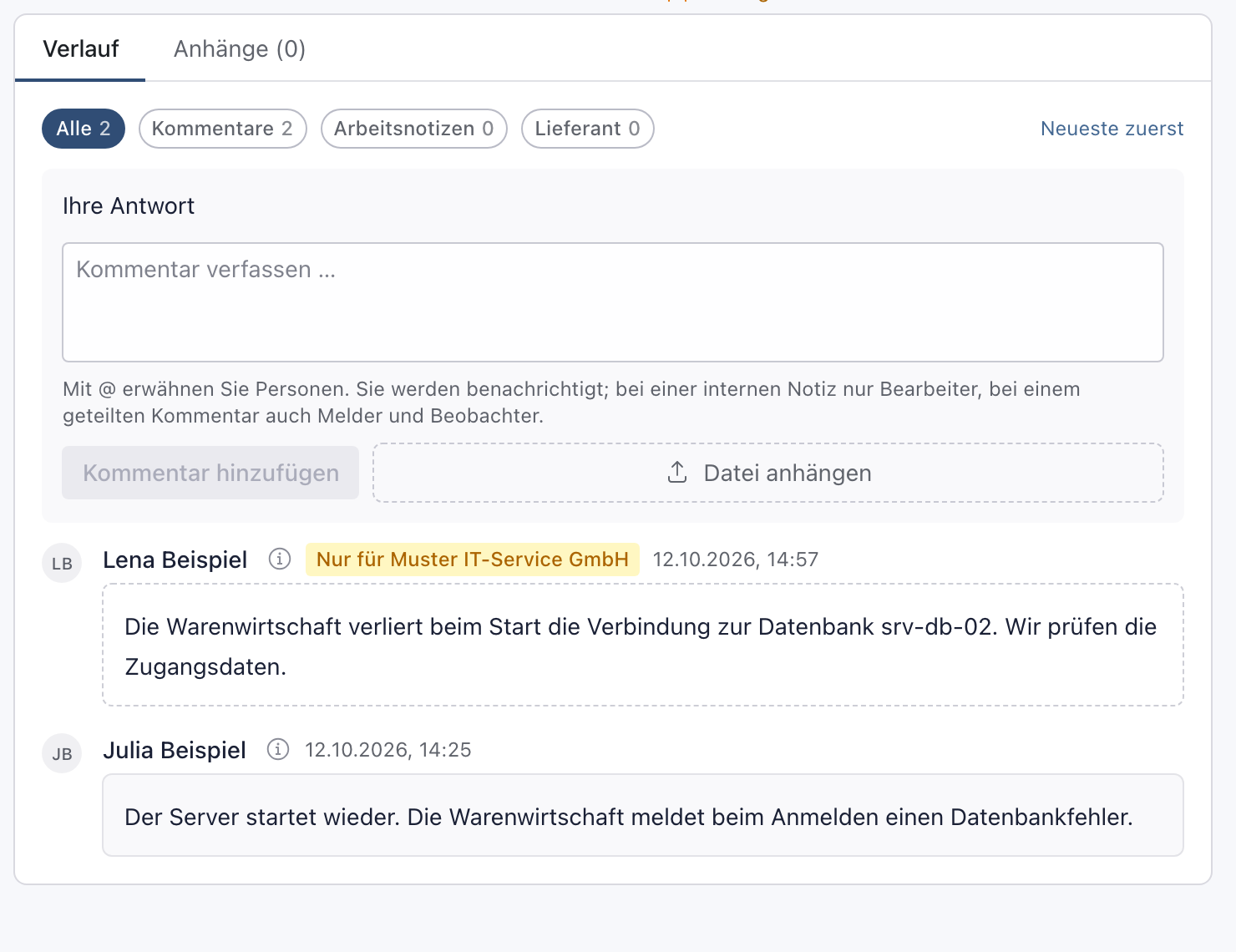Open the Anhänge (0) tab

click(240, 48)
